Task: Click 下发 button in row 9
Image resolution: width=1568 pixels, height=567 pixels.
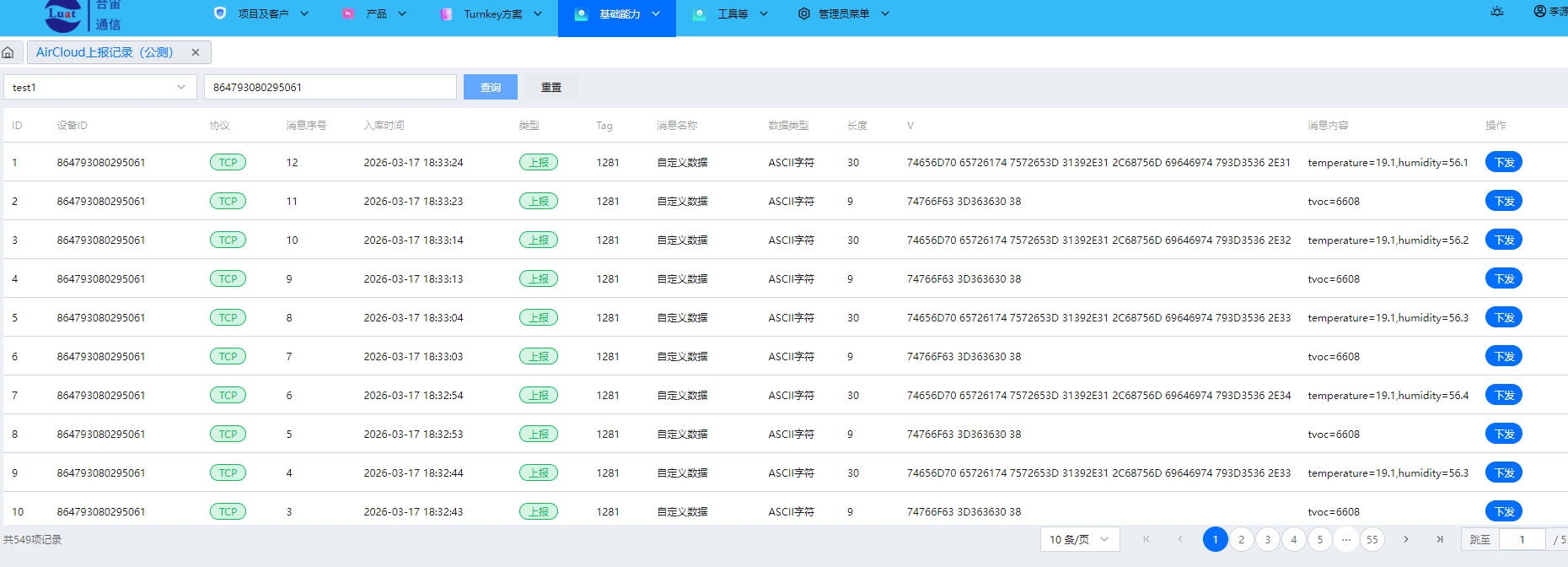Action: 1504,472
